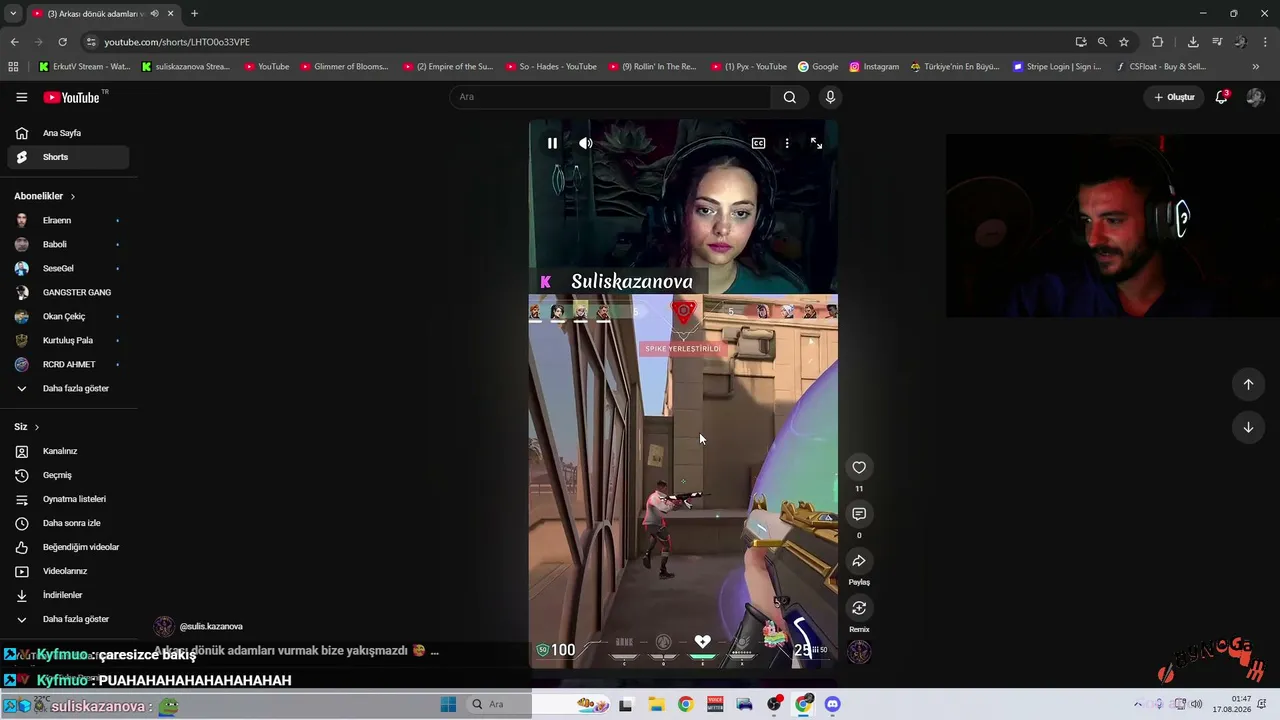Share the Short using Paylaş
The height and width of the screenshot is (720, 1280).
click(859, 561)
